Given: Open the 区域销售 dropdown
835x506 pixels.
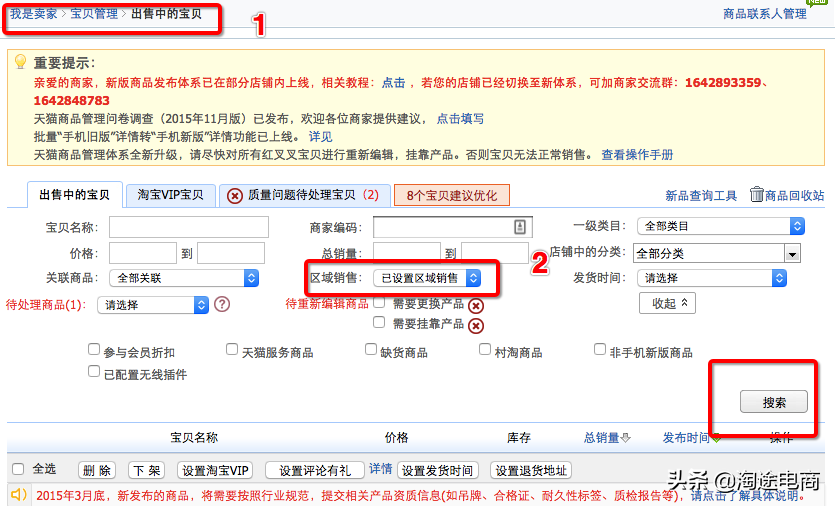Looking at the screenshot, I should pos(427,278).
